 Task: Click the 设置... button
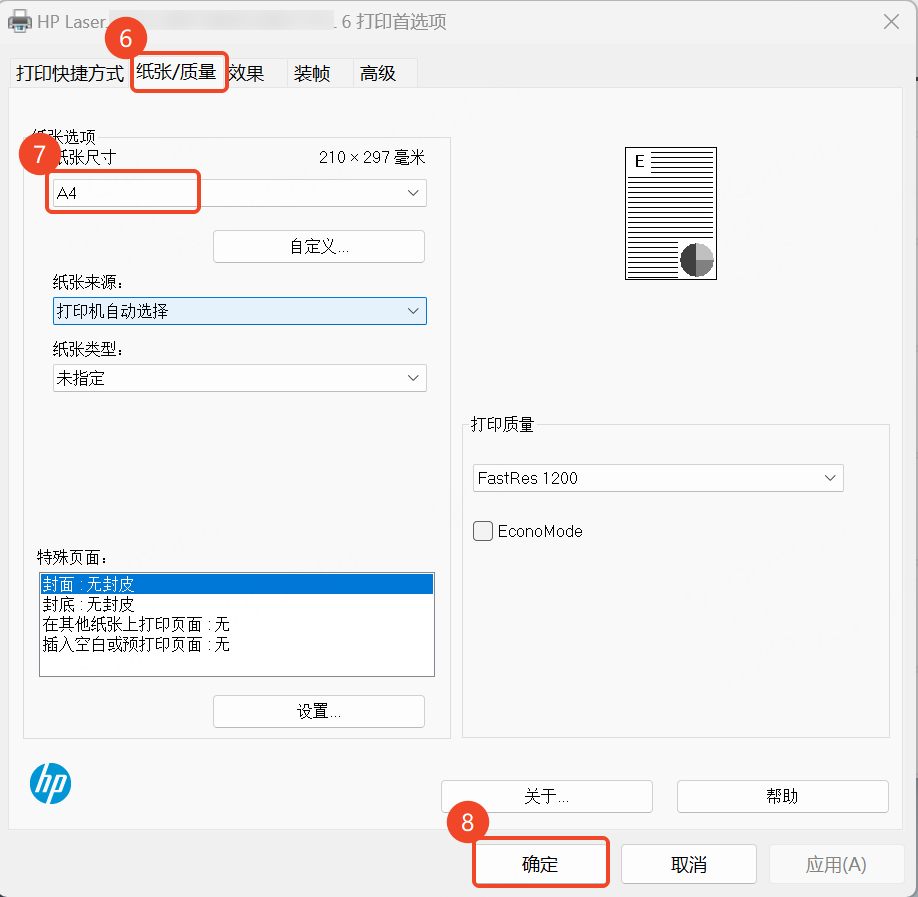(319, 711)
